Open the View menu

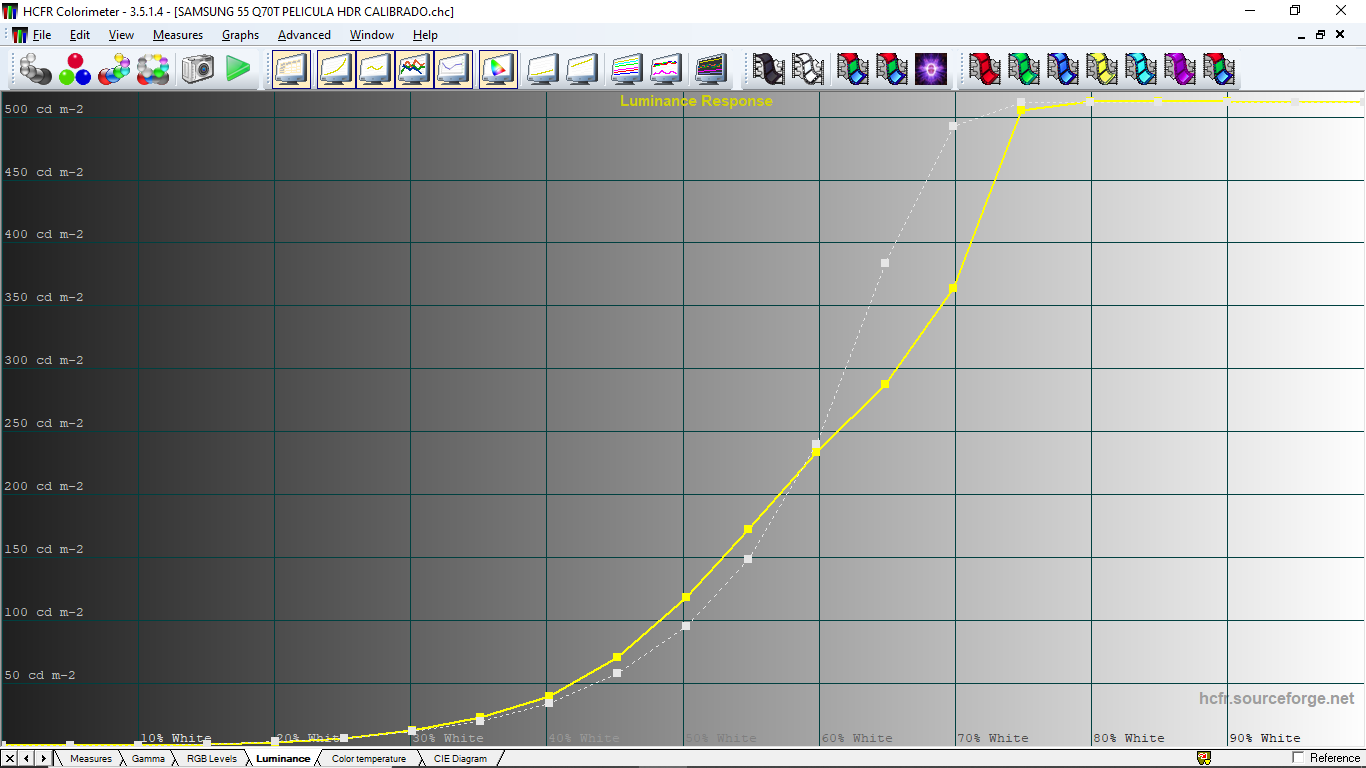(x=121, y=35)
